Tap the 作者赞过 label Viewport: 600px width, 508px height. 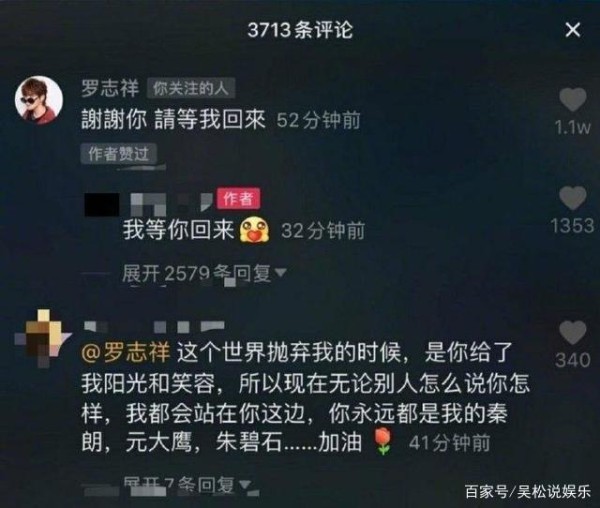point(119,154)
